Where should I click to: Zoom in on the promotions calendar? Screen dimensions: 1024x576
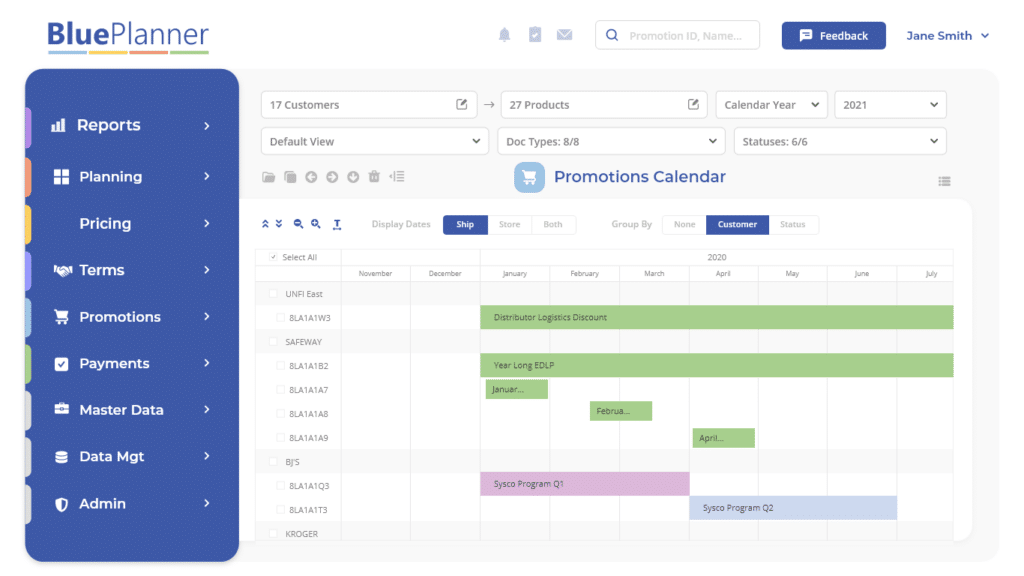point(316,224)
